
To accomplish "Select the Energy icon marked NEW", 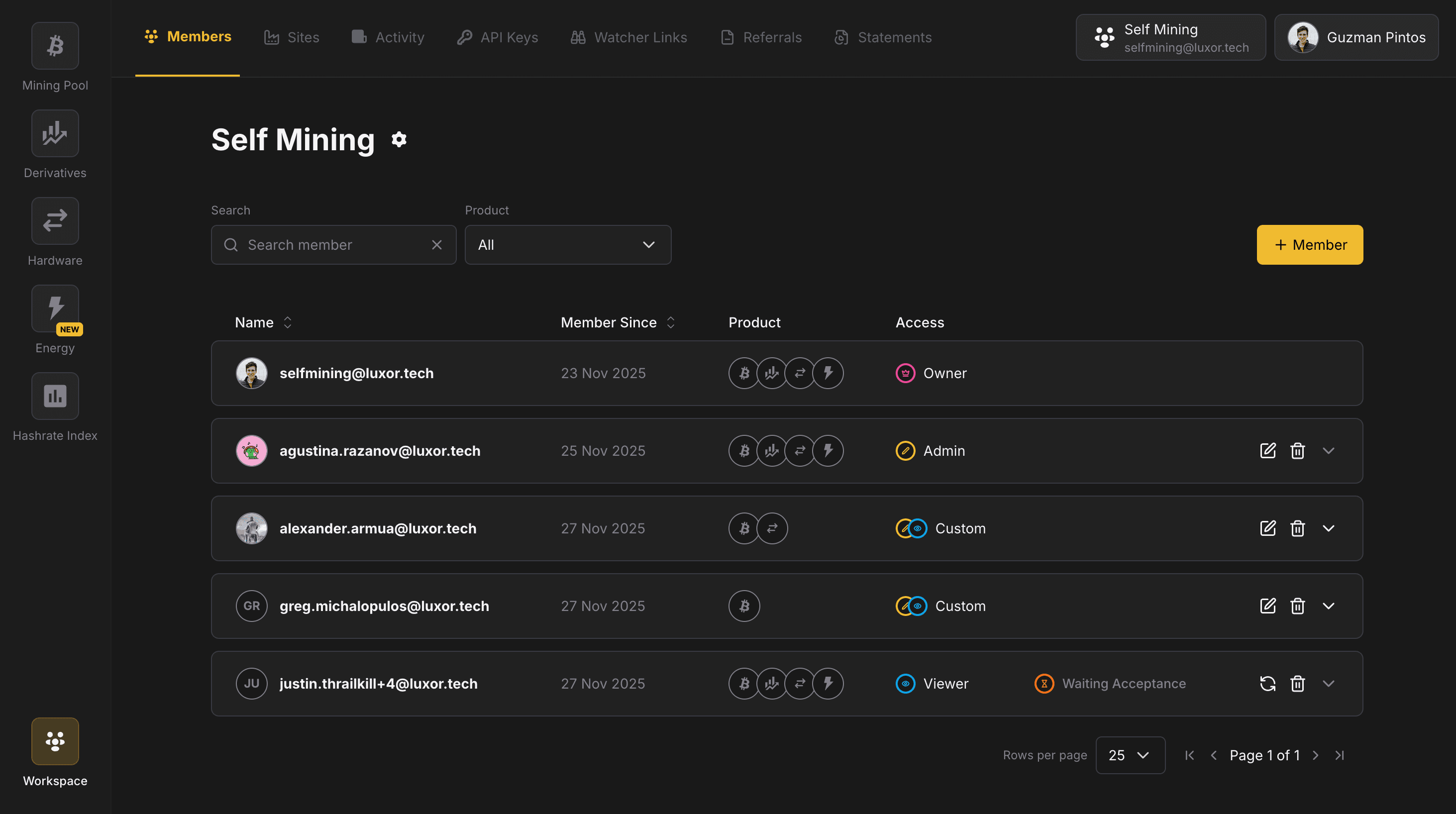I will coord(55,308).
